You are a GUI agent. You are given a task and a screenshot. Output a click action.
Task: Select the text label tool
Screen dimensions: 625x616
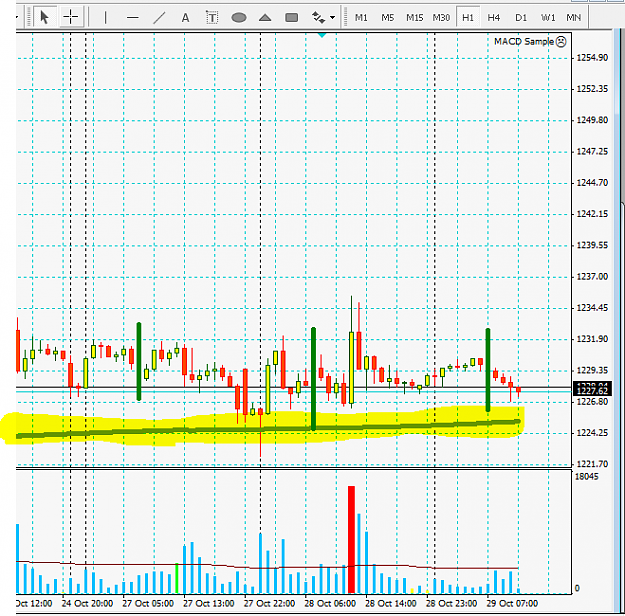click(212, 18)
